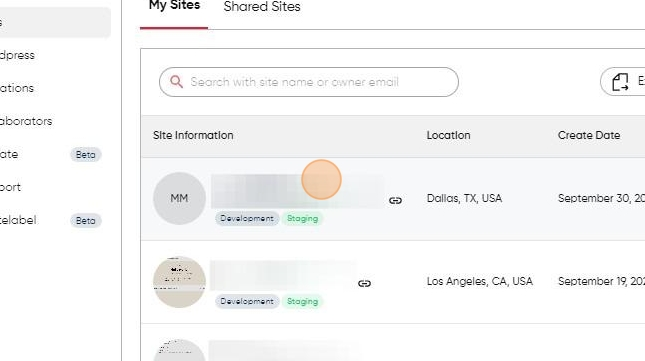Click the link icon for the Los Angeles site
The height and width of the screenshot is (361, 645).
[x=364, y=283]
